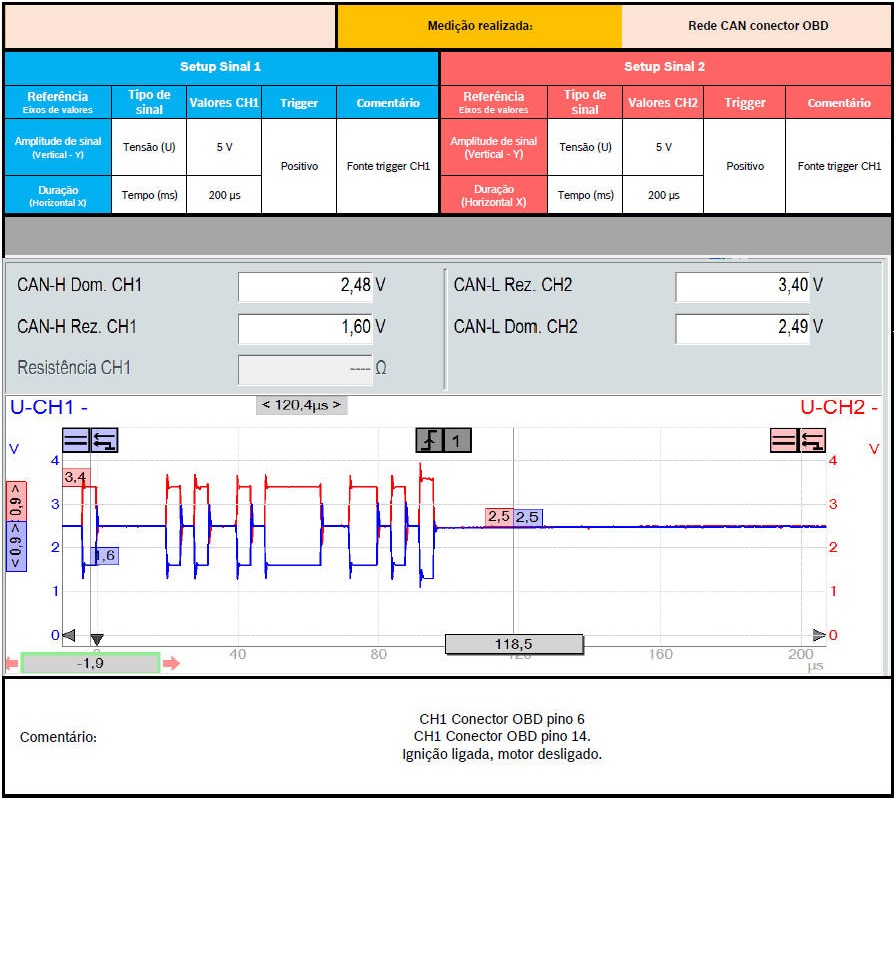The image size is (896, 953).
Task: Select the Setup Sinal 1 header
Action: (221, 67)
